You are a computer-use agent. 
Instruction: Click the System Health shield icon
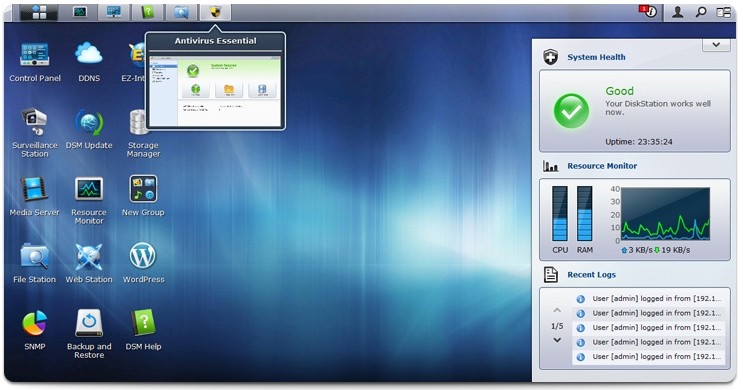[550, 57]
